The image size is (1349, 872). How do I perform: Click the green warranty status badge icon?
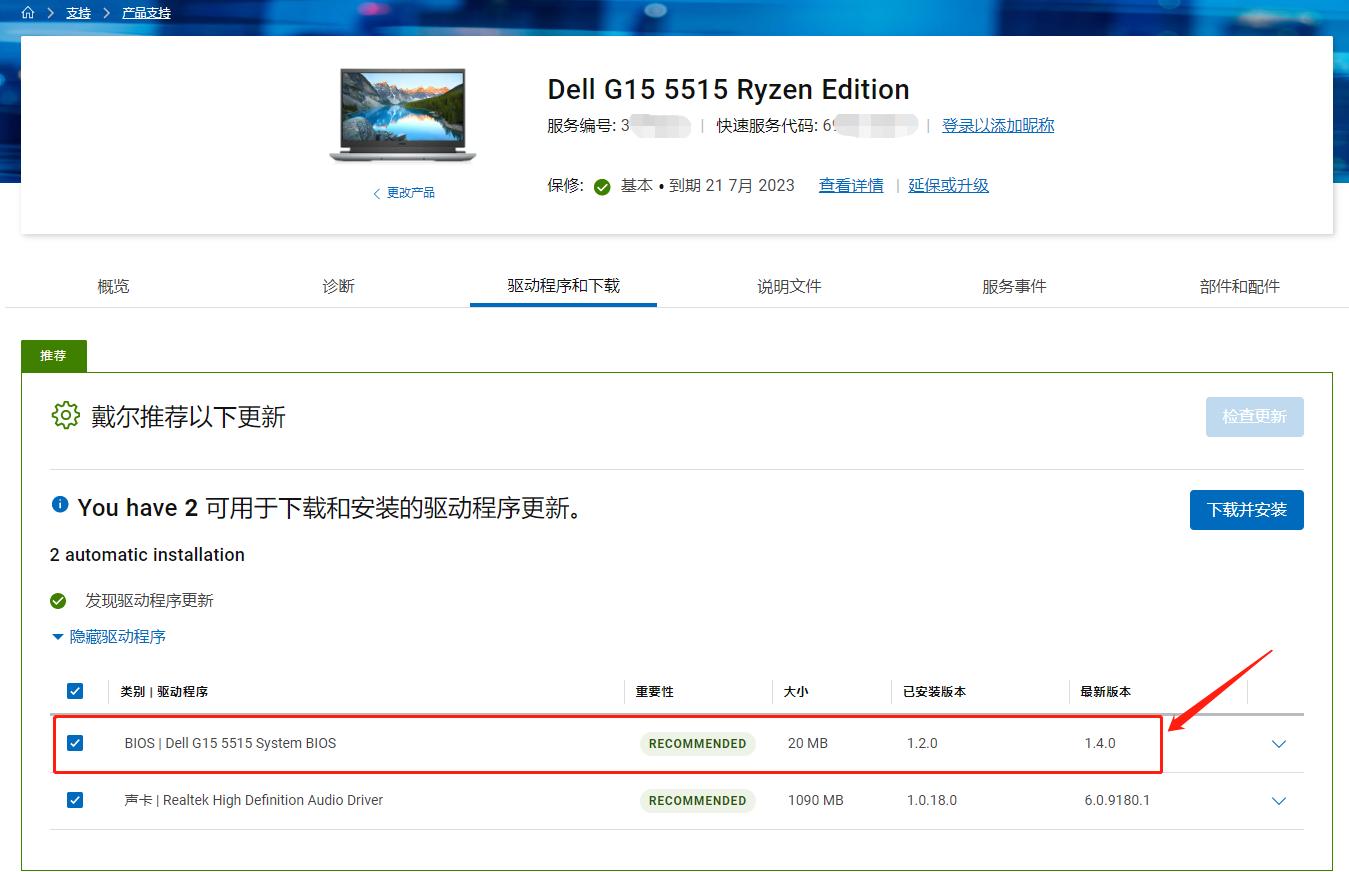[601, 186]
